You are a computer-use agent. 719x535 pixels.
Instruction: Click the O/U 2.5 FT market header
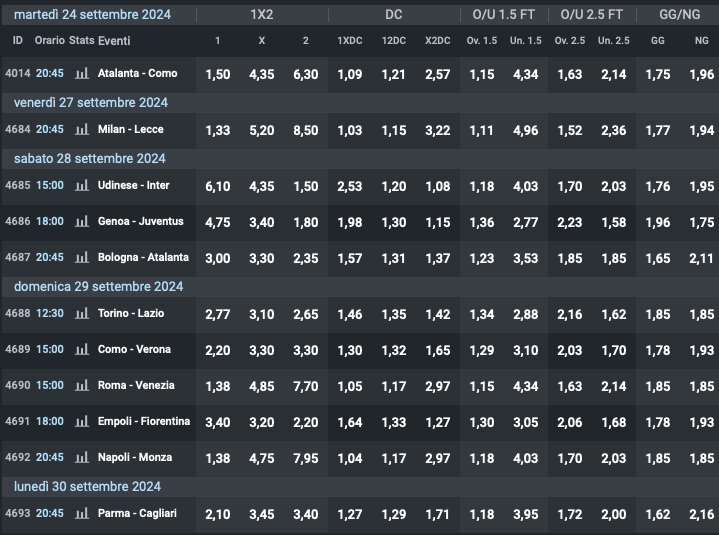[x=592, y=15]
